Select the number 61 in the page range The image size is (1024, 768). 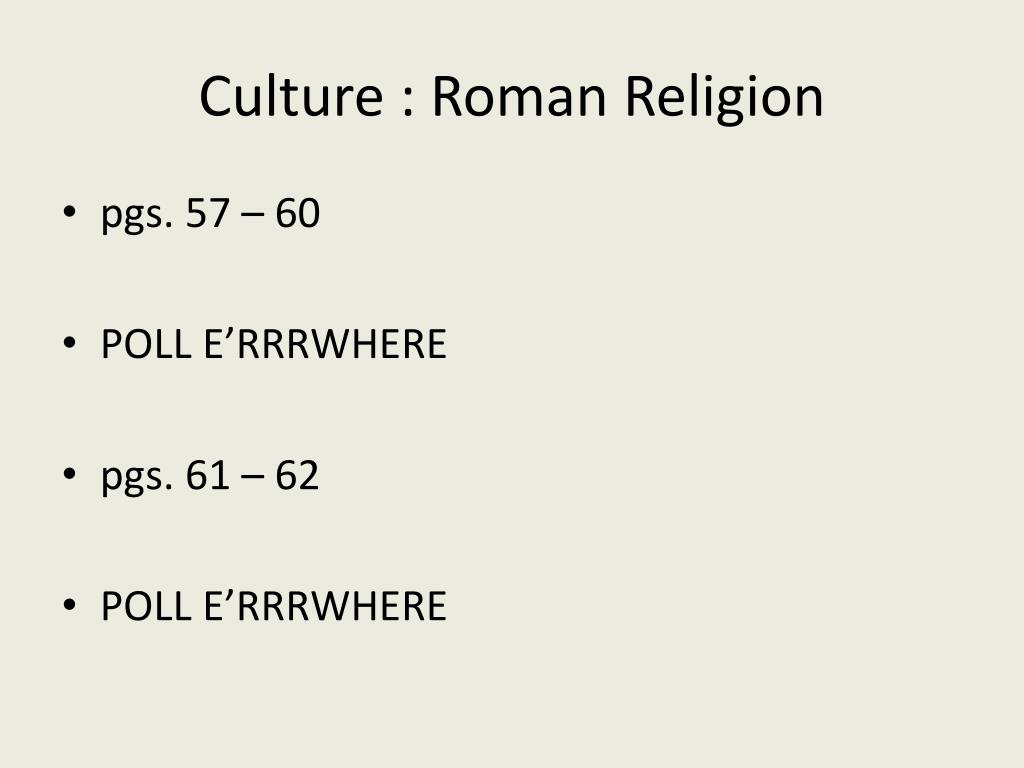click(x=208, y=474)
